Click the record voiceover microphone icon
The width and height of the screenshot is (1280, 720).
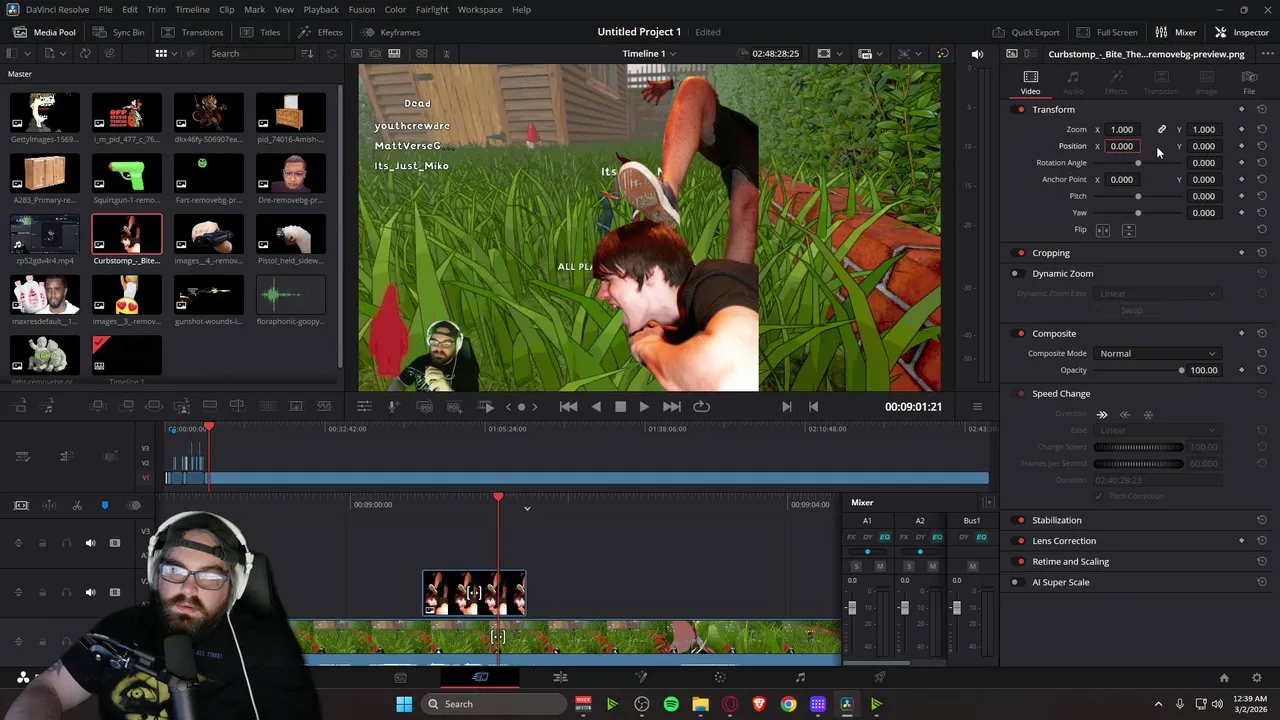point(394,406)
